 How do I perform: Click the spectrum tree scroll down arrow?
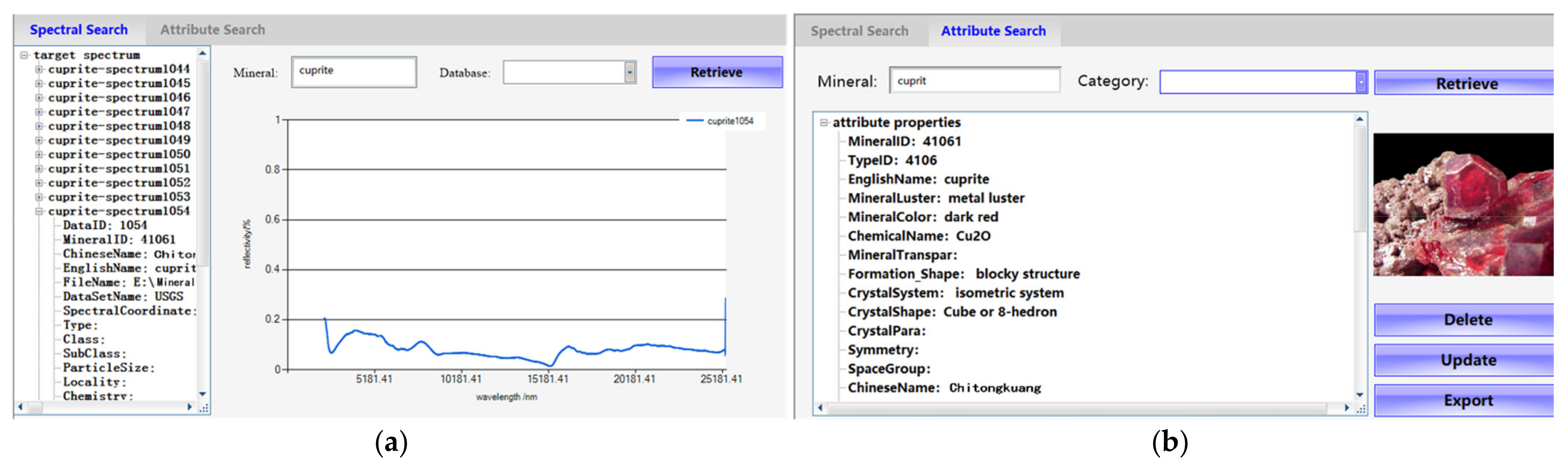pos(203,394)
